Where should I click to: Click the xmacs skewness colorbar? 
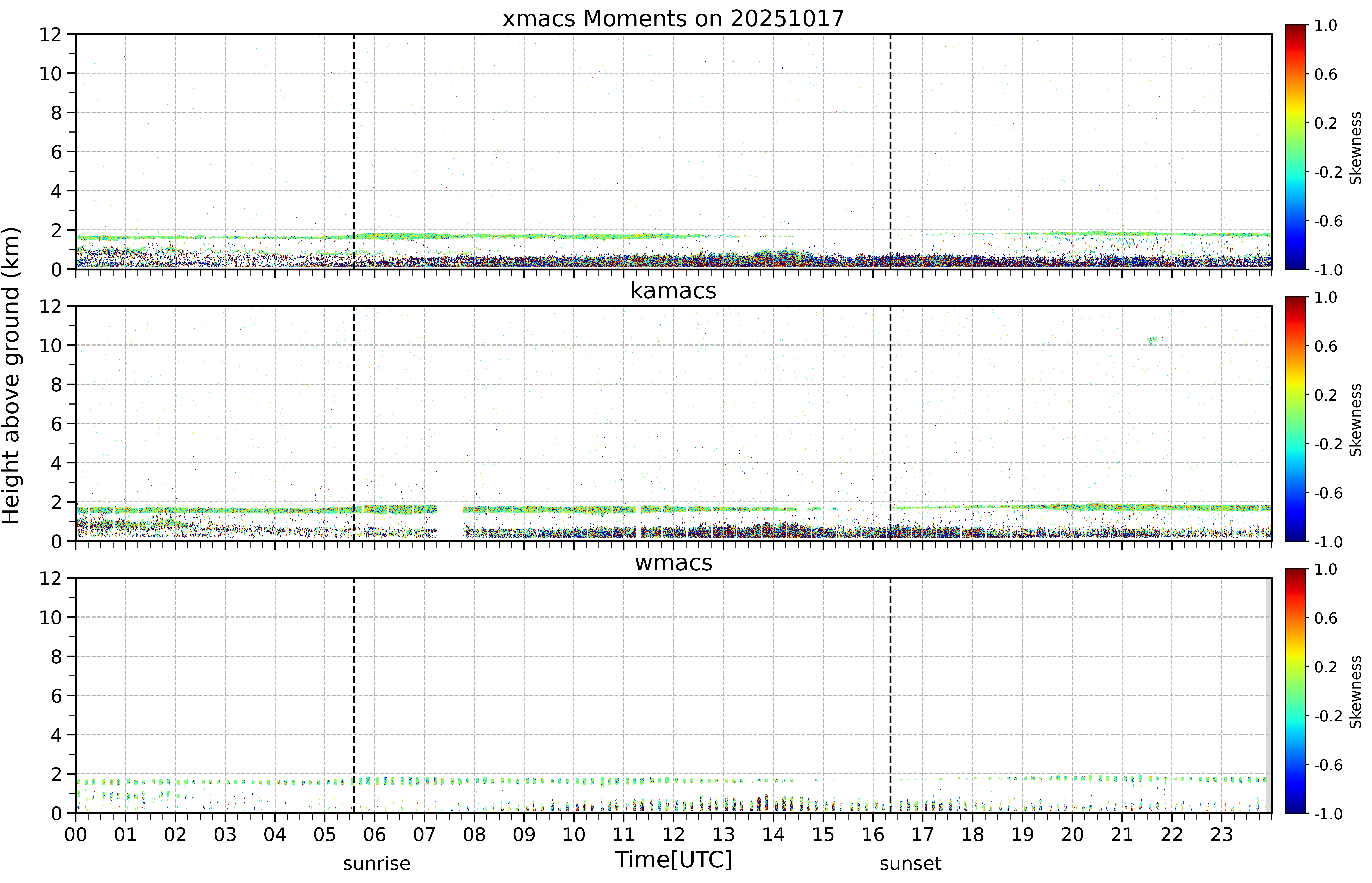1295,147
